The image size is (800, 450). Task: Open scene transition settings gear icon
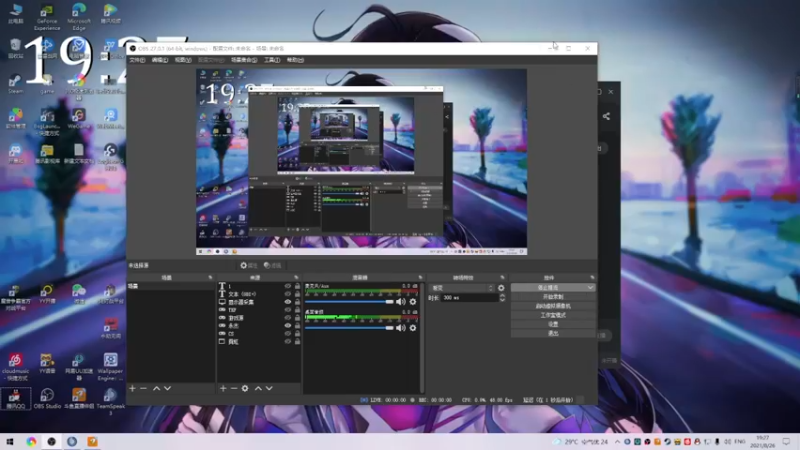click(502, 287)
